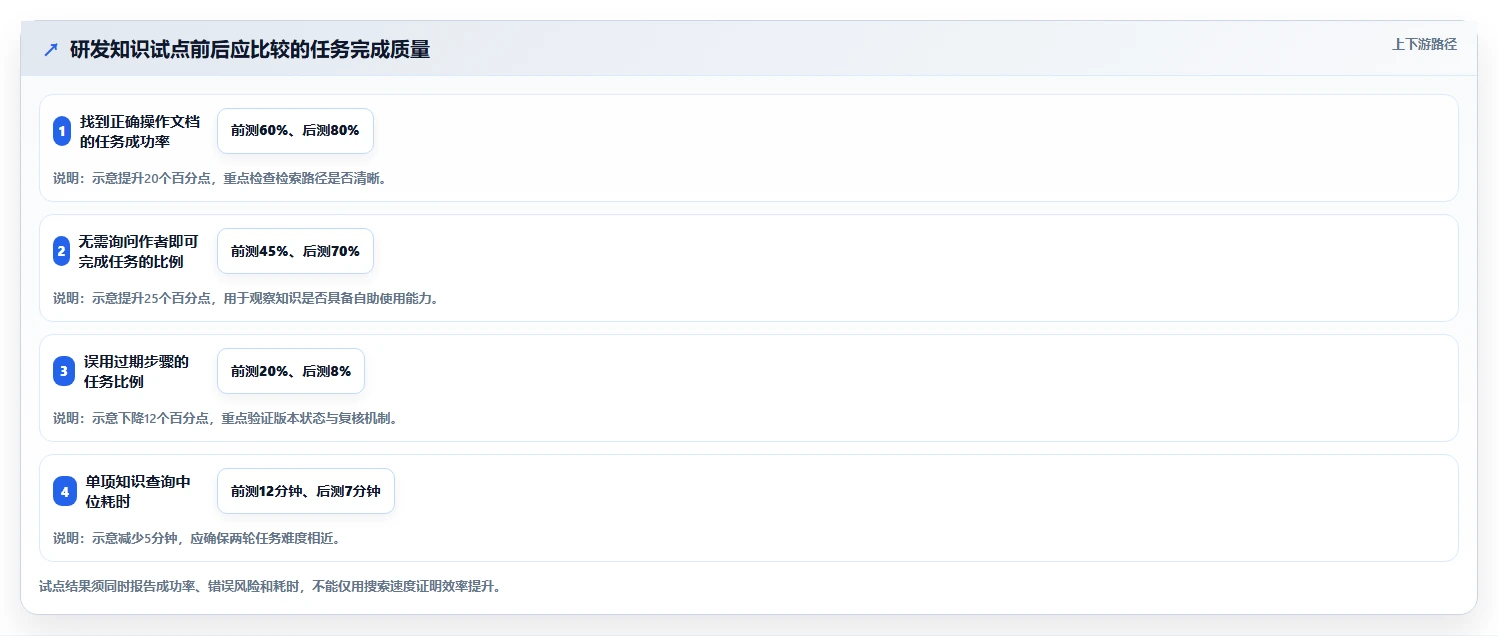Click the note about 提升20个百分点
The height and width of the screenshot is (636, 1498).
point(220,179)
